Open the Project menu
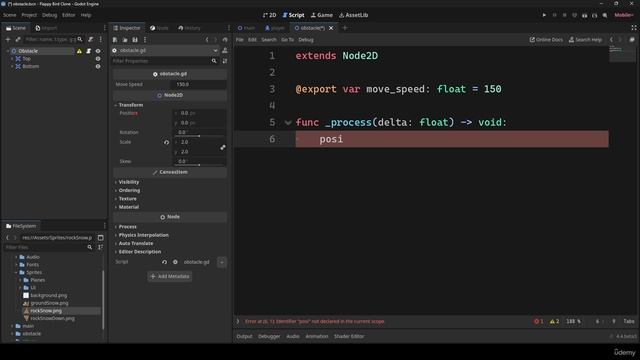 [x=29, y=15]
